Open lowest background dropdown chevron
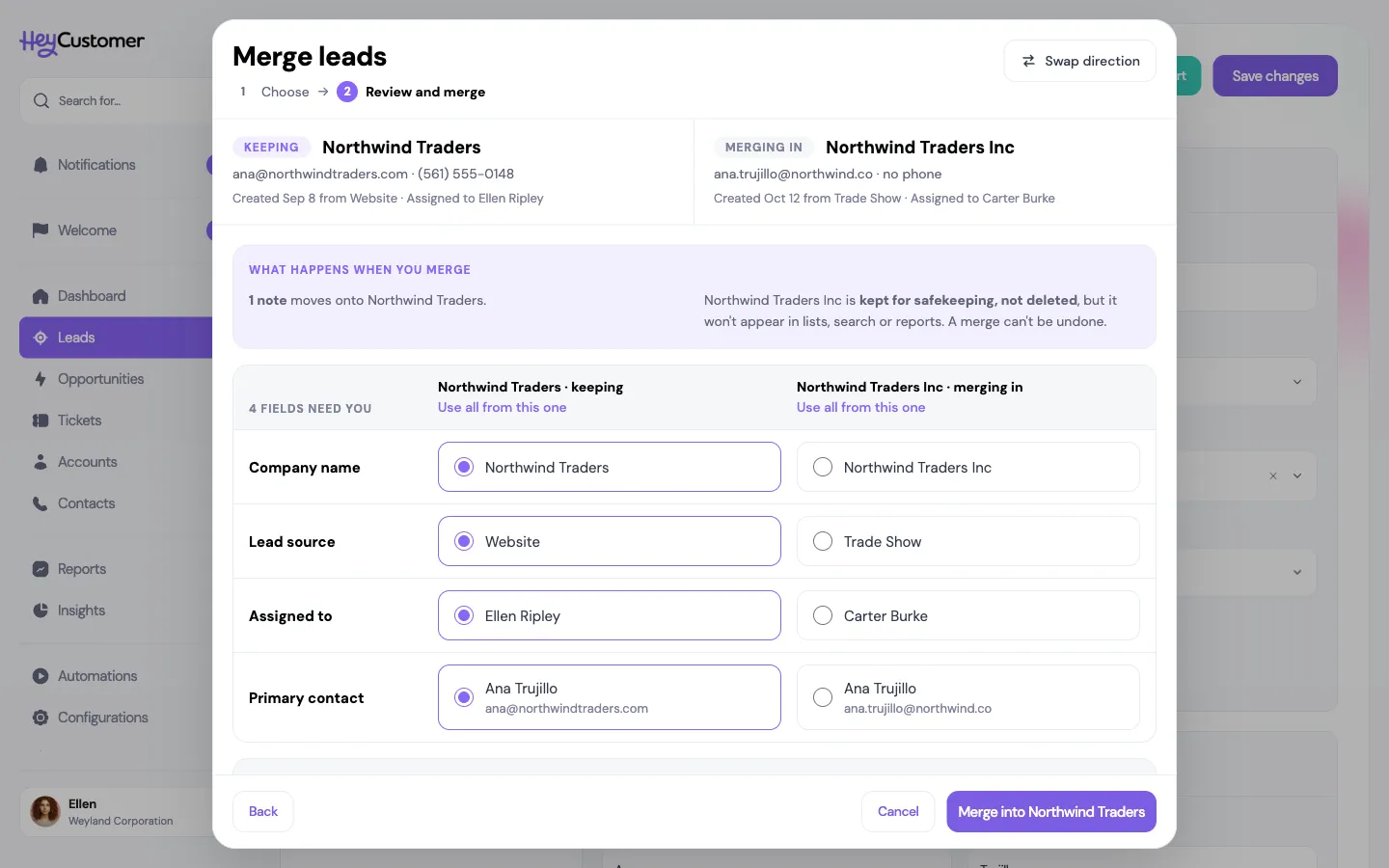The width and height of the screenshot is (1389, 868). [1297, 572]
